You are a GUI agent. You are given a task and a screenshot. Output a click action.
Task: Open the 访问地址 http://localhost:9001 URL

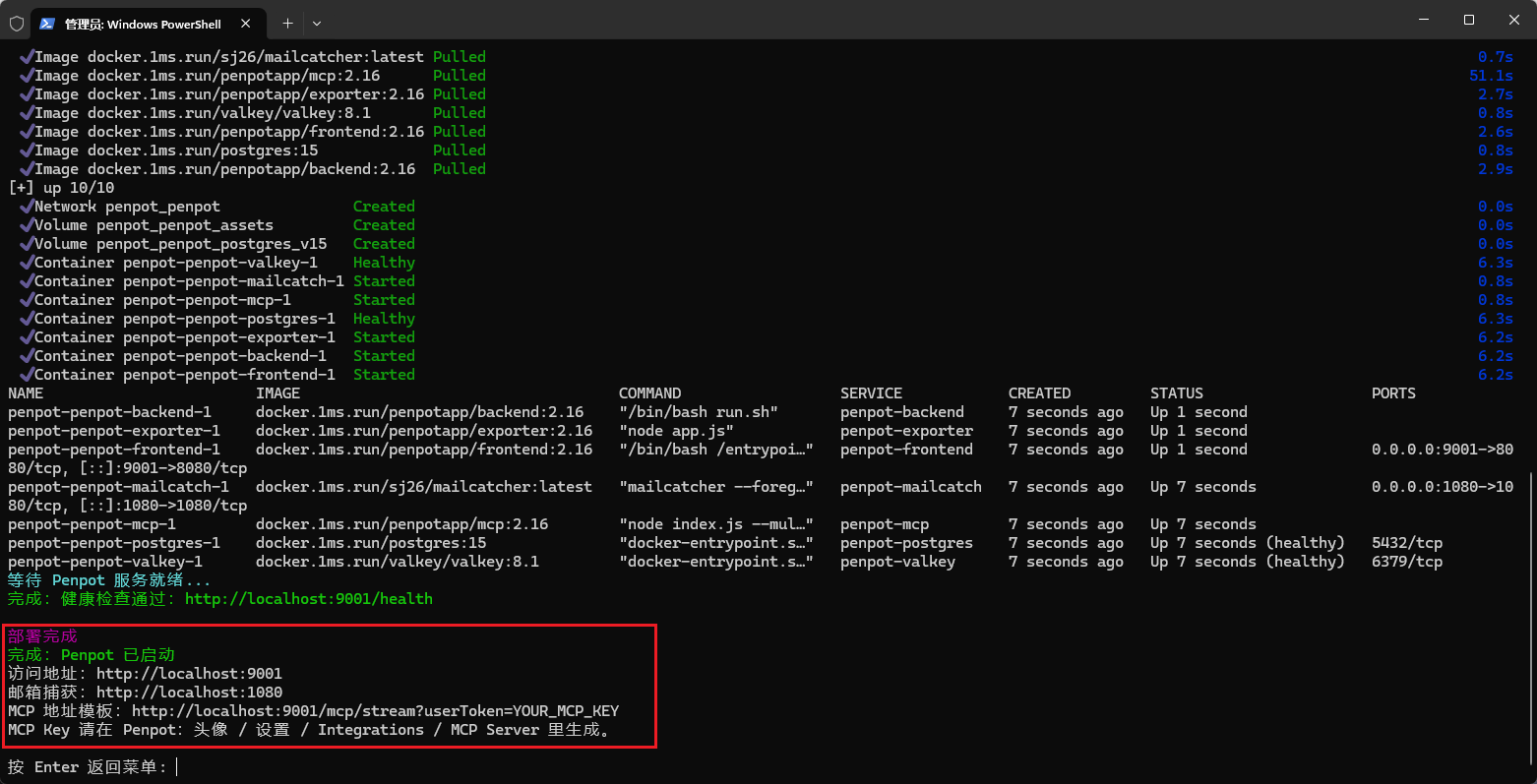click(189, 674)
